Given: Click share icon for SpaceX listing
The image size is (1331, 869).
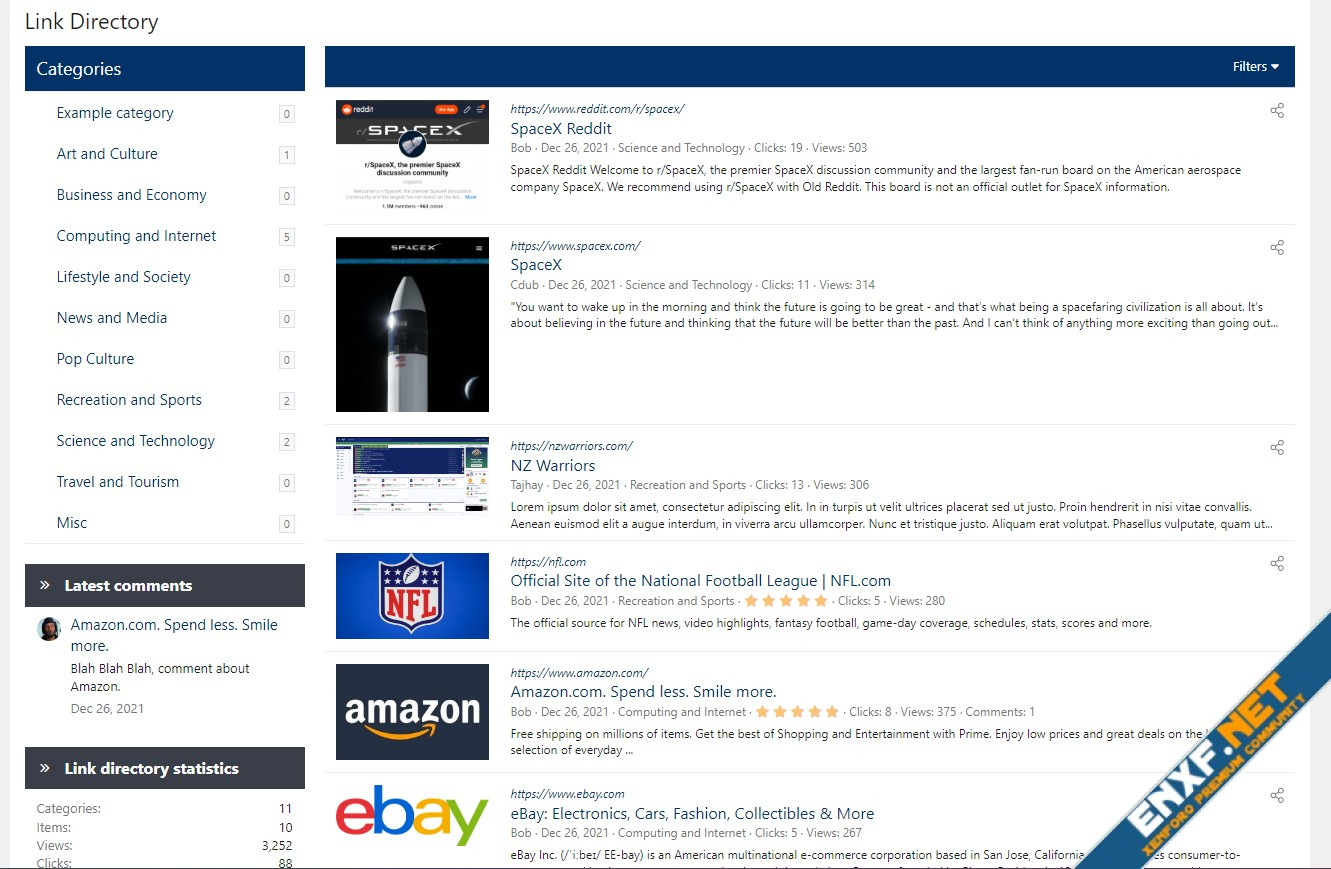Looking at the screenshot, I should (x=1277, y=247).
